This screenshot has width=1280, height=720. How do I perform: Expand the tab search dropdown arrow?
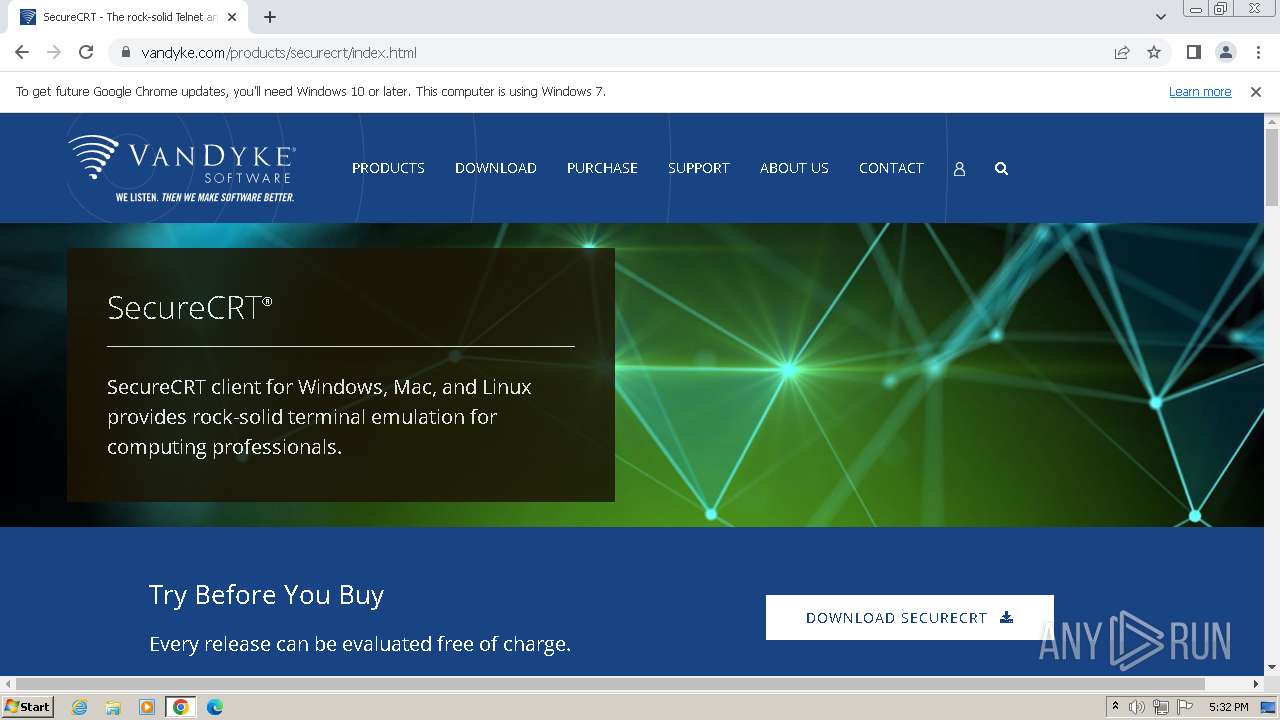point(1160,17)
